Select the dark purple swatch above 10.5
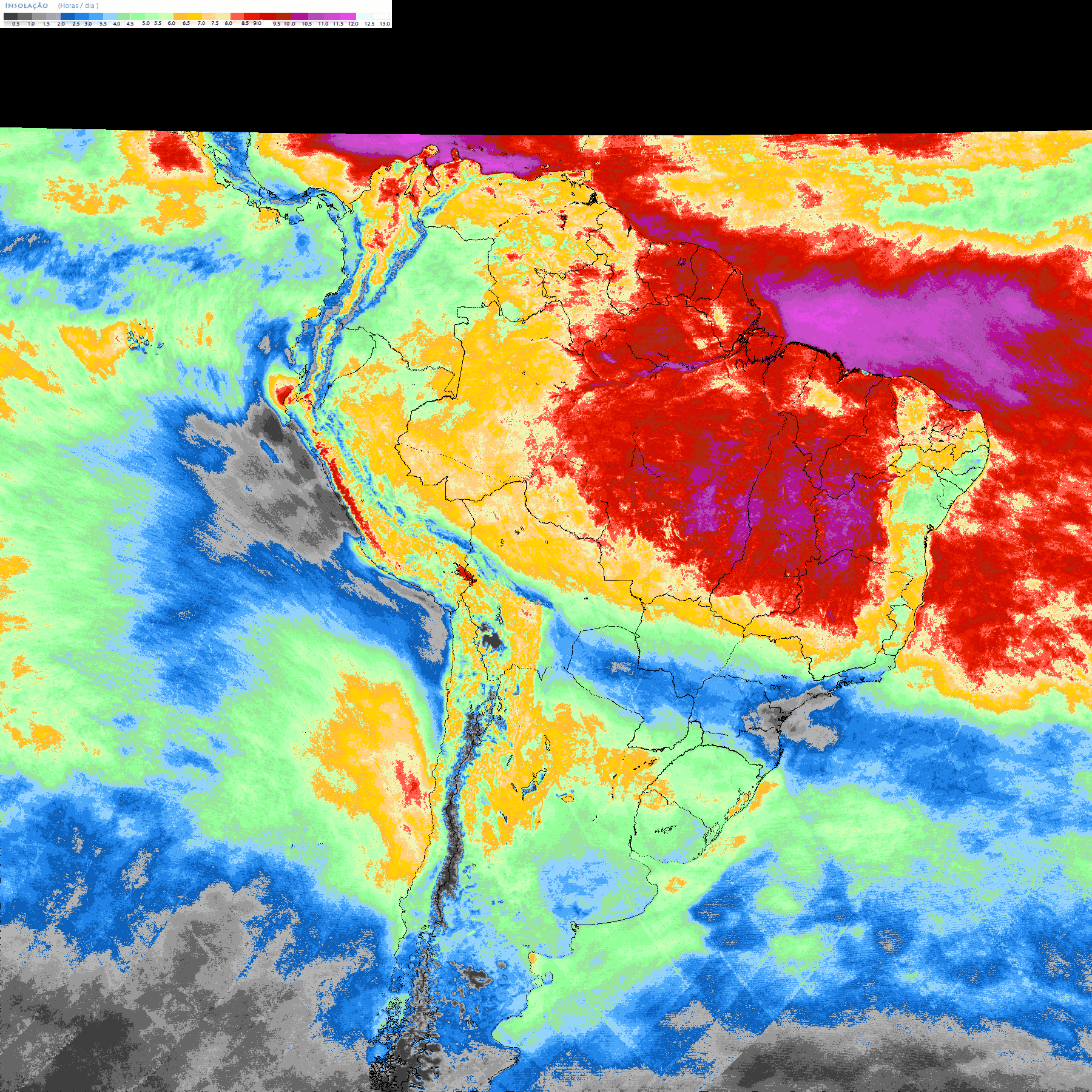1092x1092 pixels. click(300, 16)
